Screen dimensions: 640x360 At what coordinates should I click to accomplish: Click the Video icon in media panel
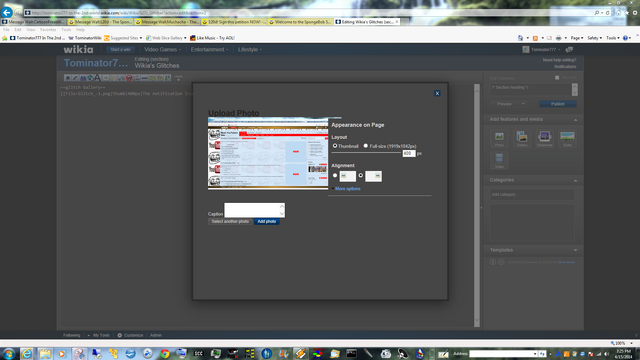coord(499,160)
